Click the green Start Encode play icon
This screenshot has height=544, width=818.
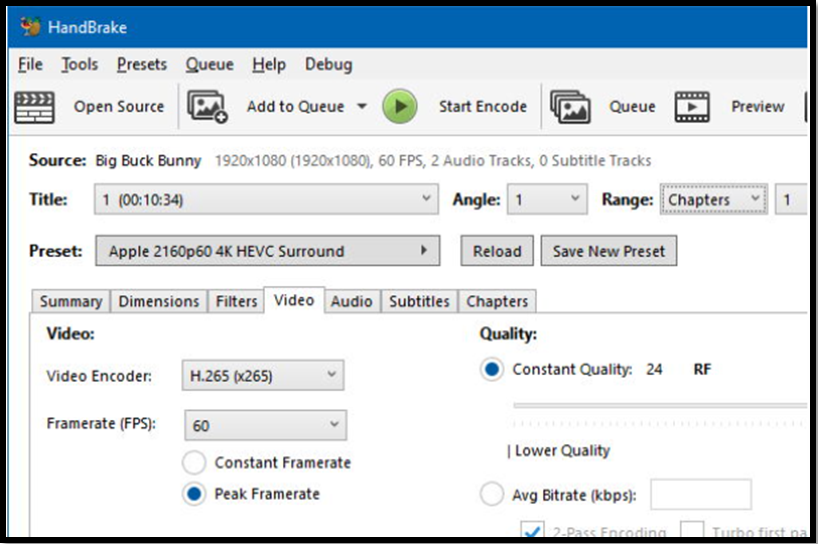coord(400,106)
